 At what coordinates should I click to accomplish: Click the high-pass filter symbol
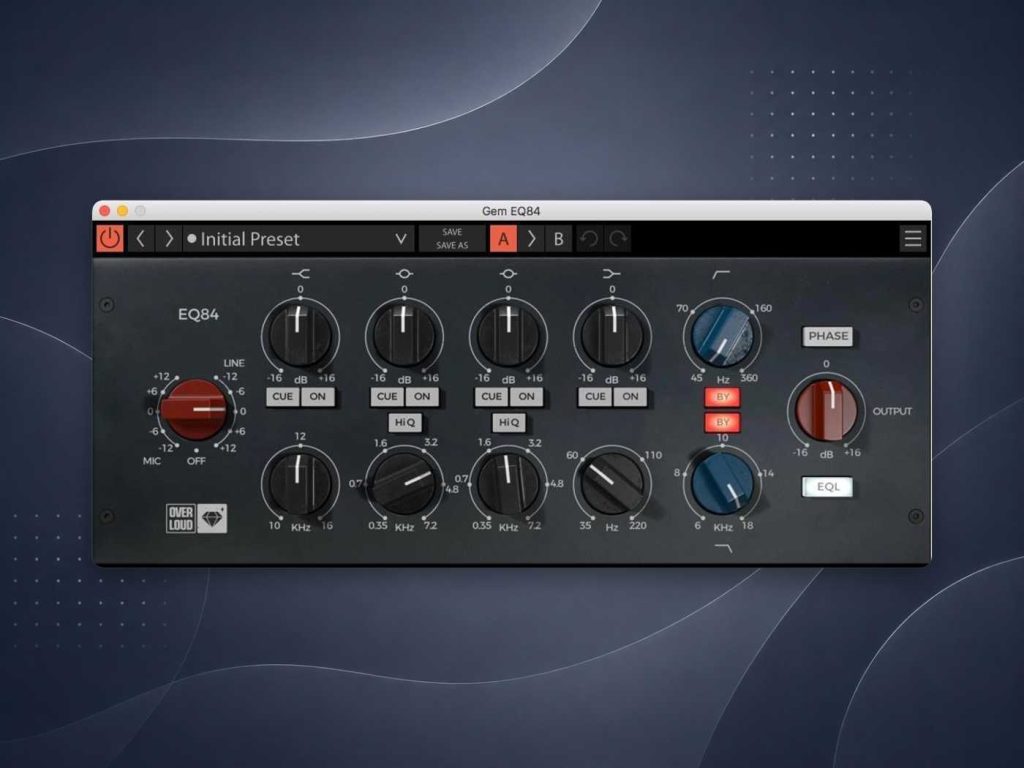721,274
